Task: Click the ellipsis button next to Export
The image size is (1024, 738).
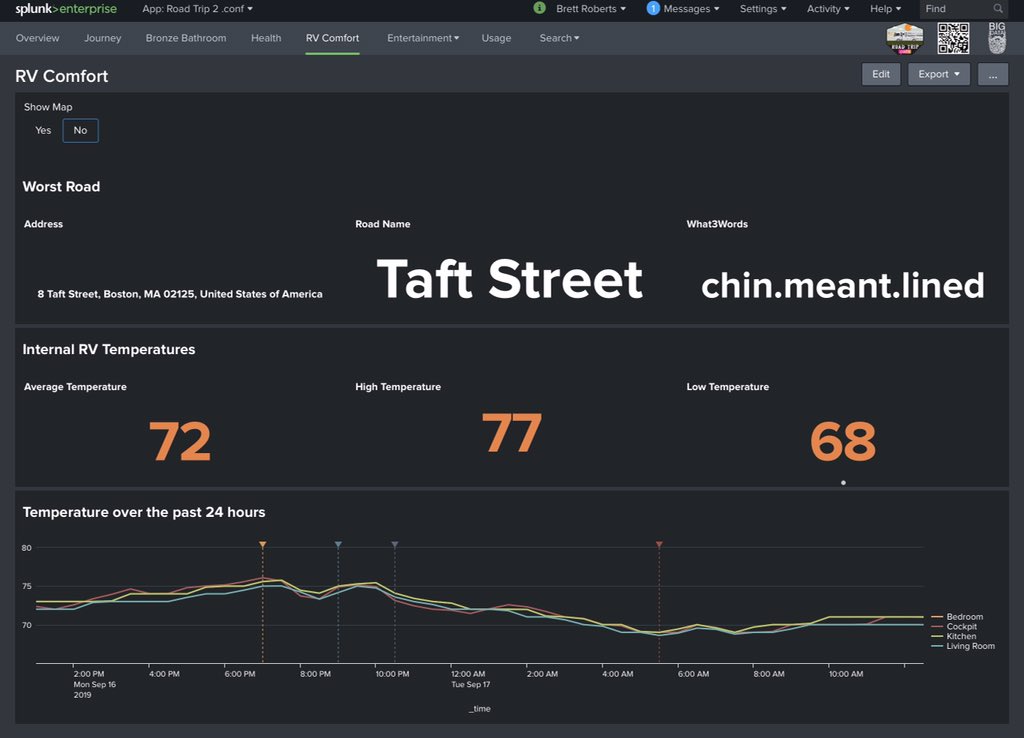Action: coord(992,74)
